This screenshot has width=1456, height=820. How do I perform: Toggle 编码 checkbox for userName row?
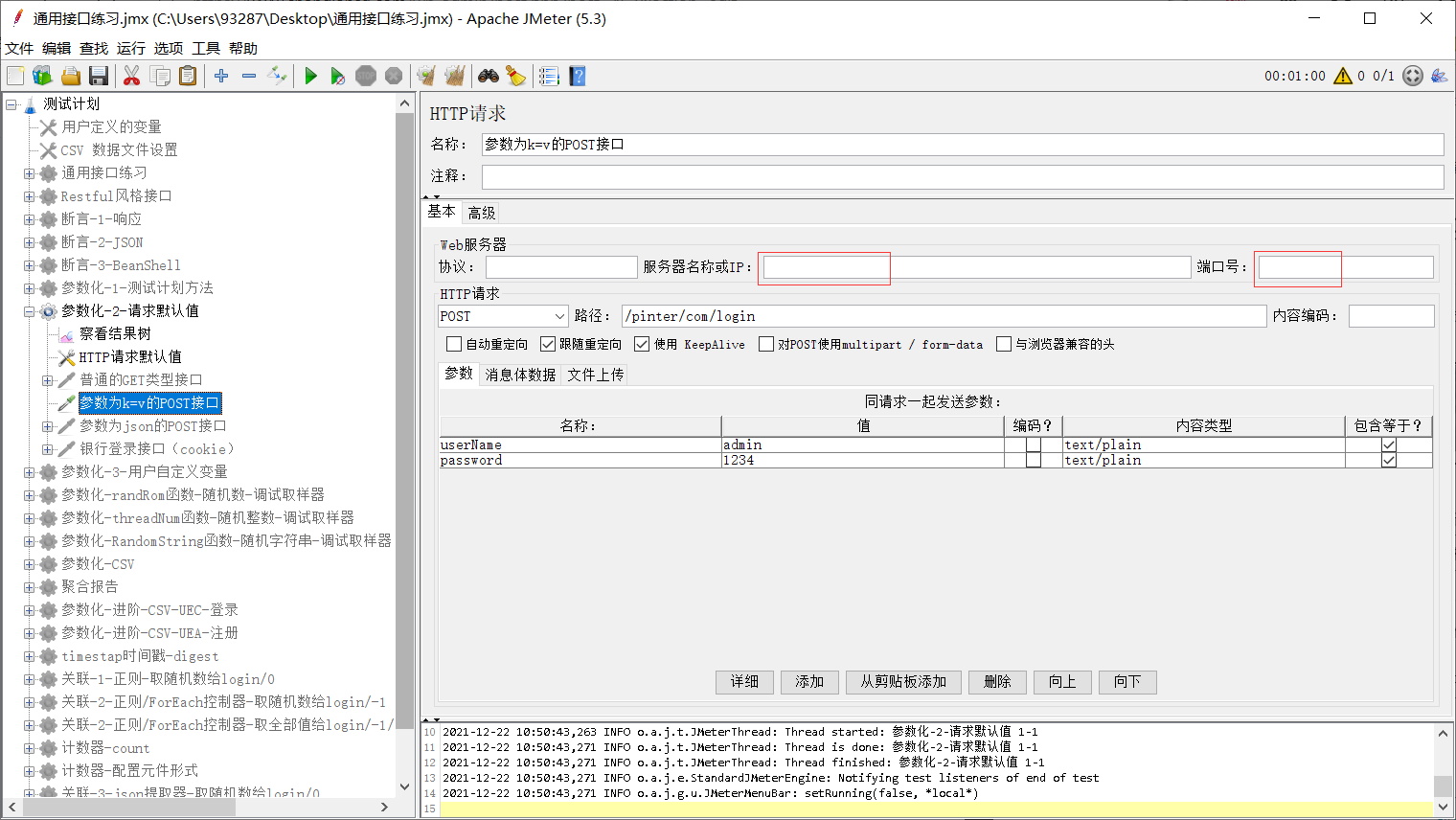[1034, 445]
